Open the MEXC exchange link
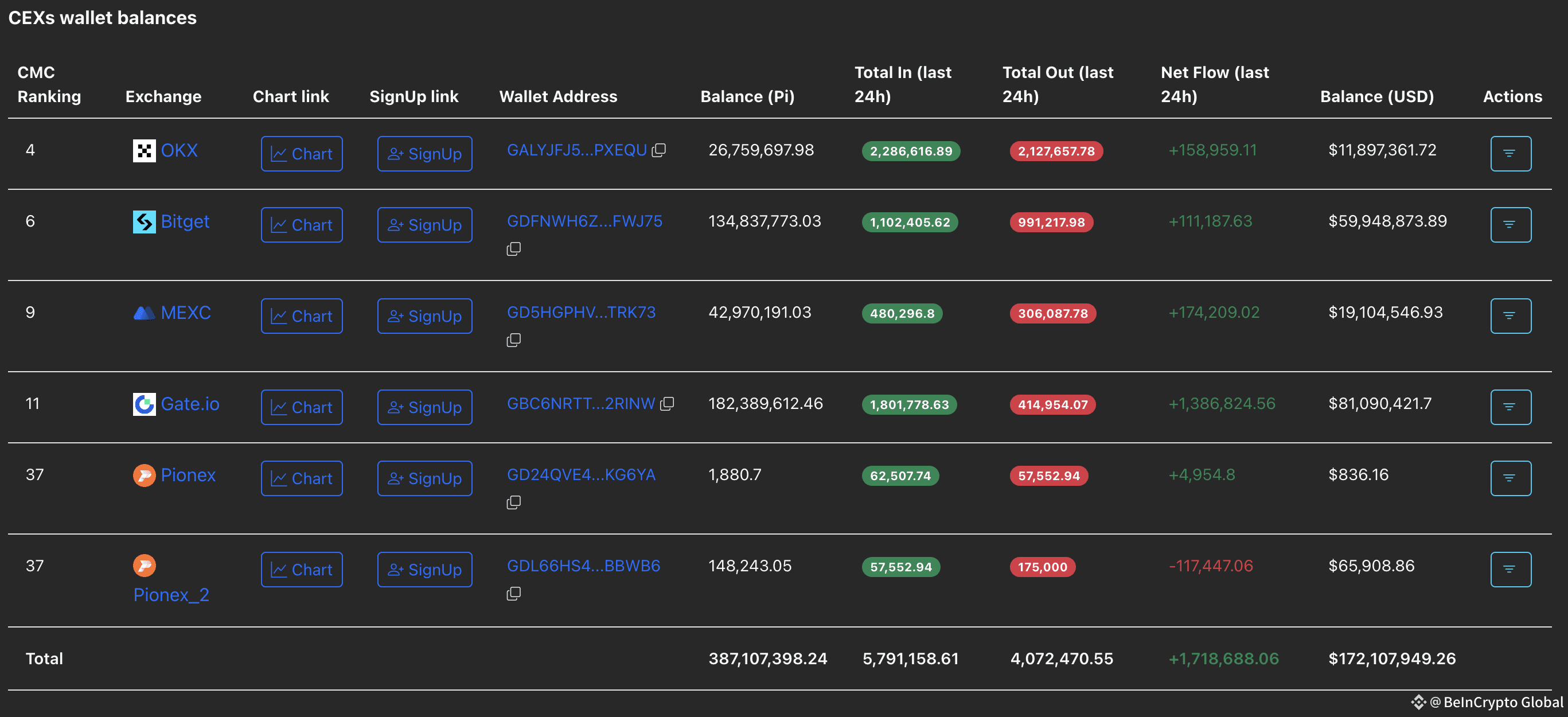Viewport: 1568px width, 717px height. [x=186, y=313]
